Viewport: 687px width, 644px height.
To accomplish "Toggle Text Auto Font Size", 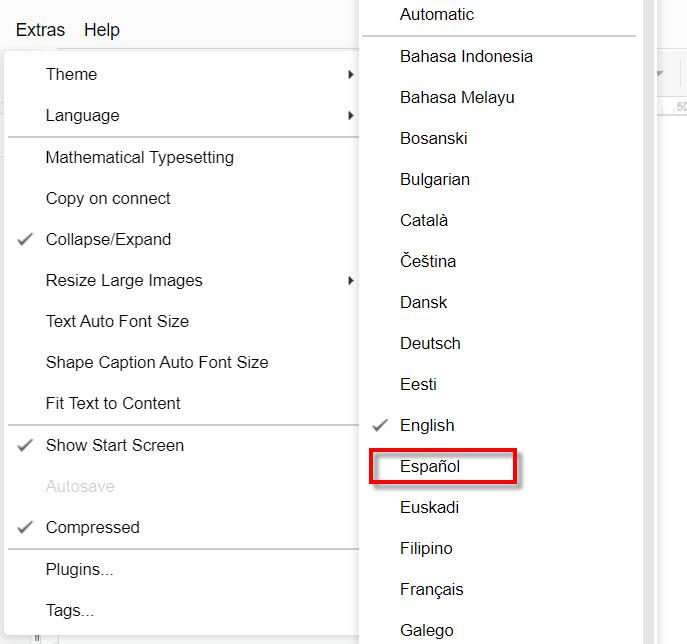I will (x=117, y=321).
